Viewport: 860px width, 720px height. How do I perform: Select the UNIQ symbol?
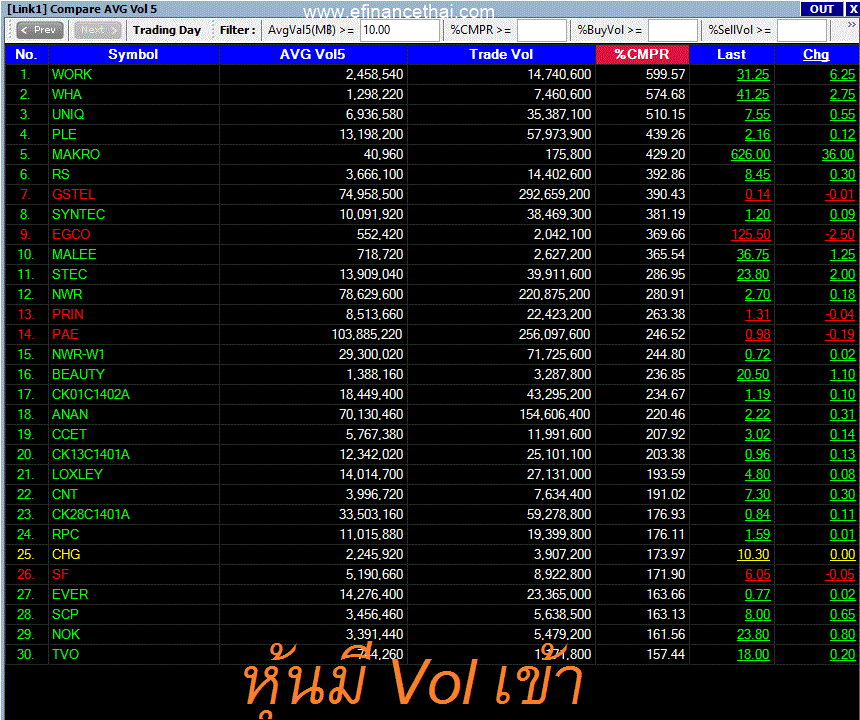coord(68,114)
